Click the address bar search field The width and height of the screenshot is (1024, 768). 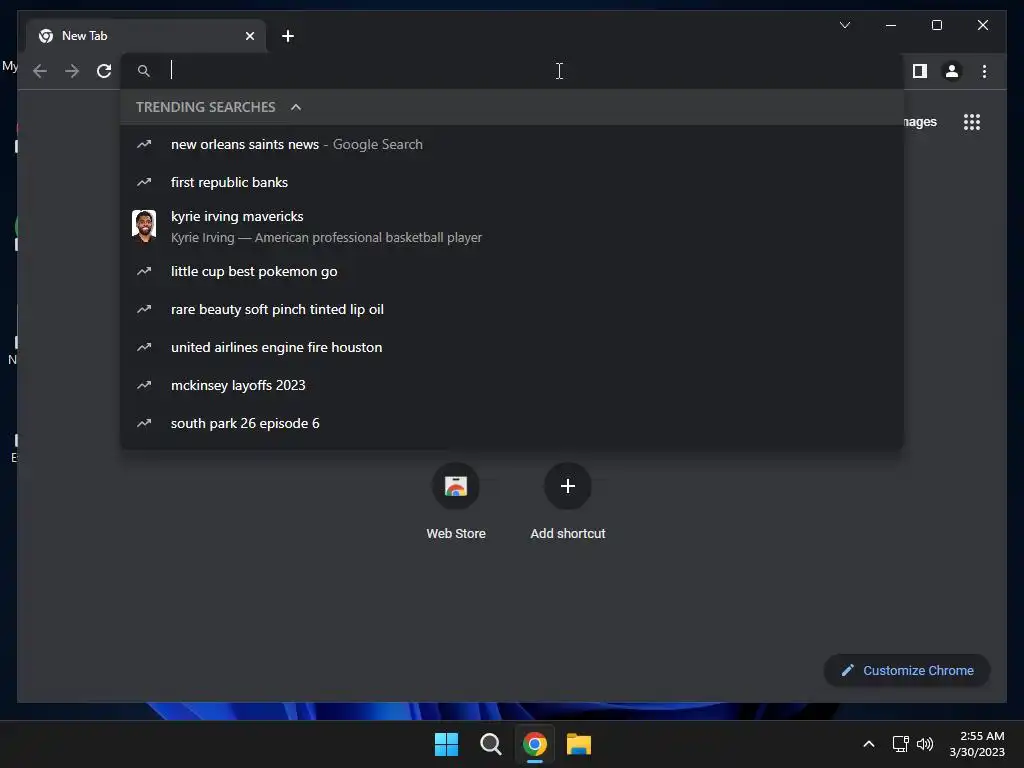pos(511,71)
